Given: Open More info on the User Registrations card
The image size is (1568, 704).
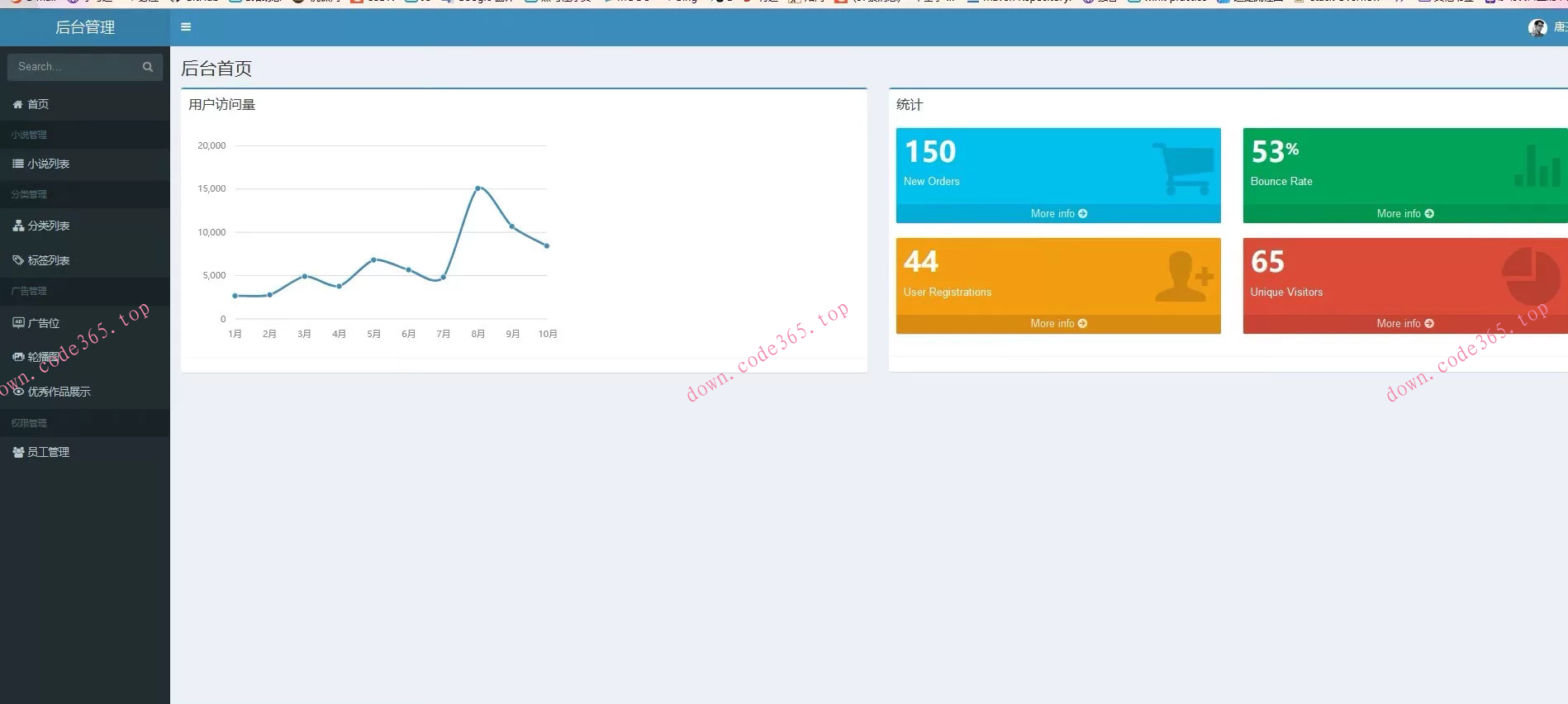Looking at the screenshot, I should tap(1058, 323).
